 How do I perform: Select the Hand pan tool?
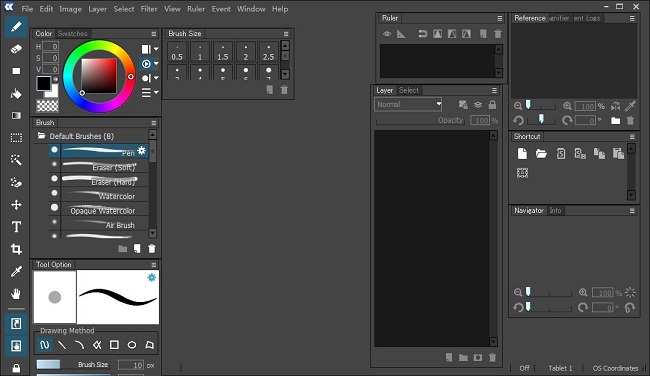(16, 294)
